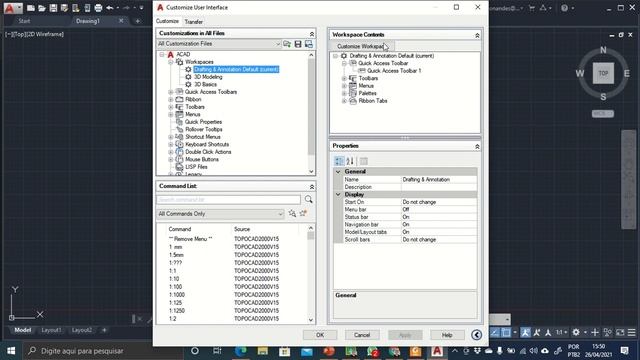Select the 3D Basics workspace
This screenshot has width=640, height=360.
205,84
